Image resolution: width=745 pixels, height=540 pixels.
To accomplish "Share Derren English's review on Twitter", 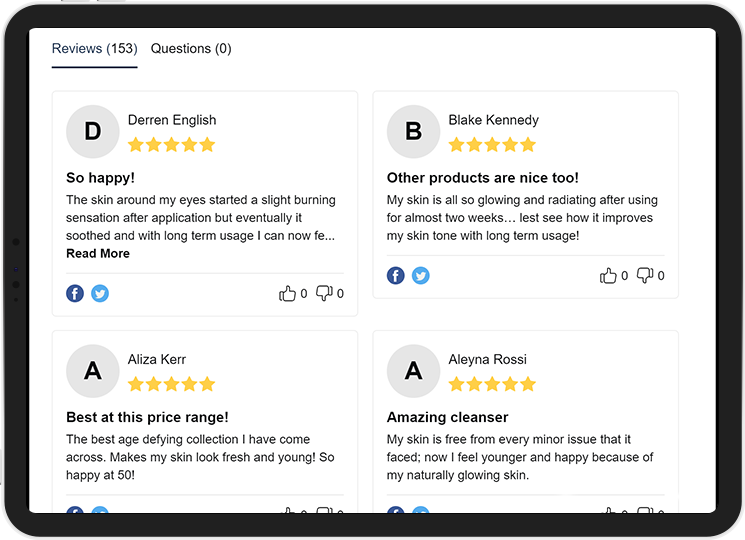I will coord(100,294).
